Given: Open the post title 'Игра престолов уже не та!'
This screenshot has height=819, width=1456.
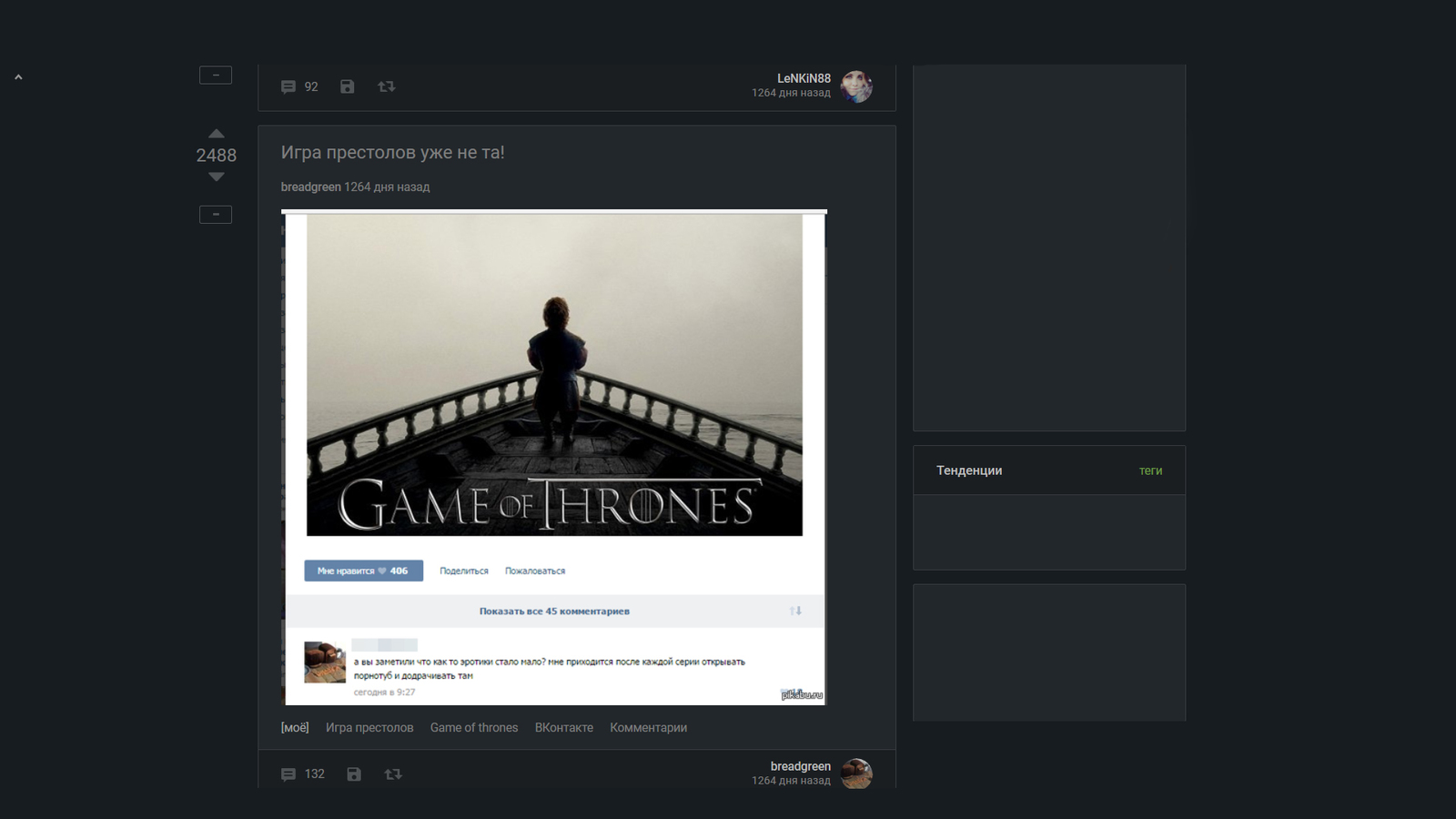Looking at the screenshot, I should pos(392,152).
